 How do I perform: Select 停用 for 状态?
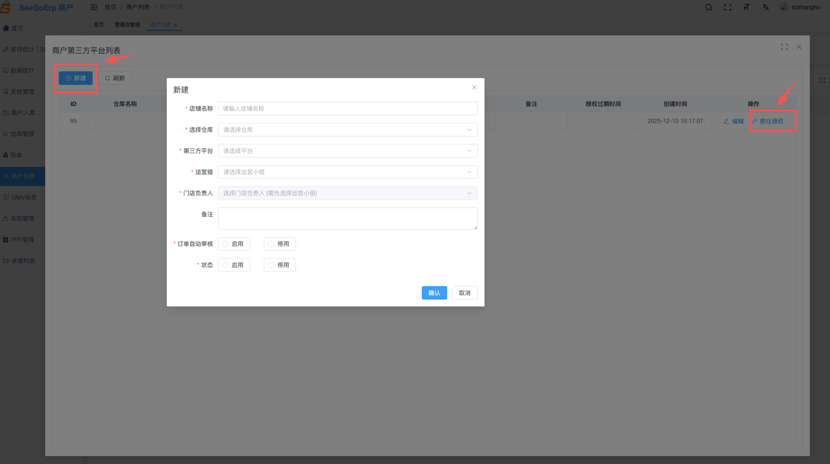[x=280, y=265]
